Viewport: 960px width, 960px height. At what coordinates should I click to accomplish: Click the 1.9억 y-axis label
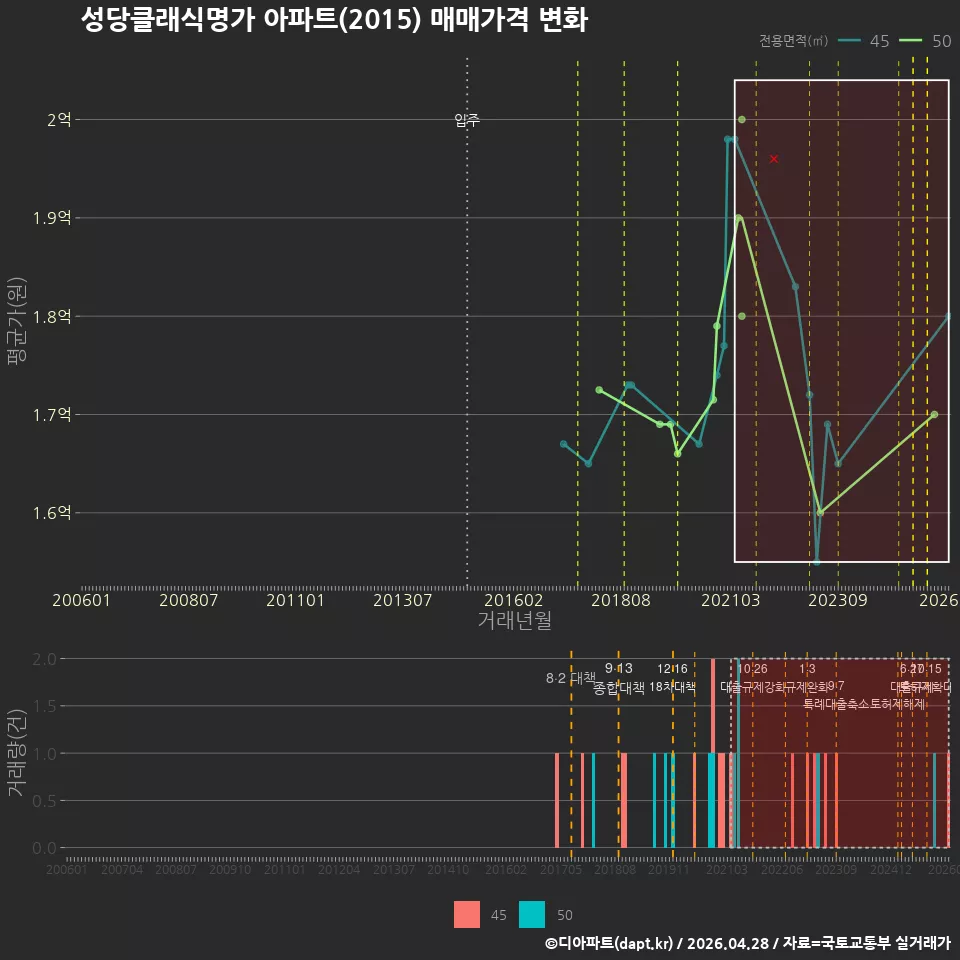tap(52, 218)
